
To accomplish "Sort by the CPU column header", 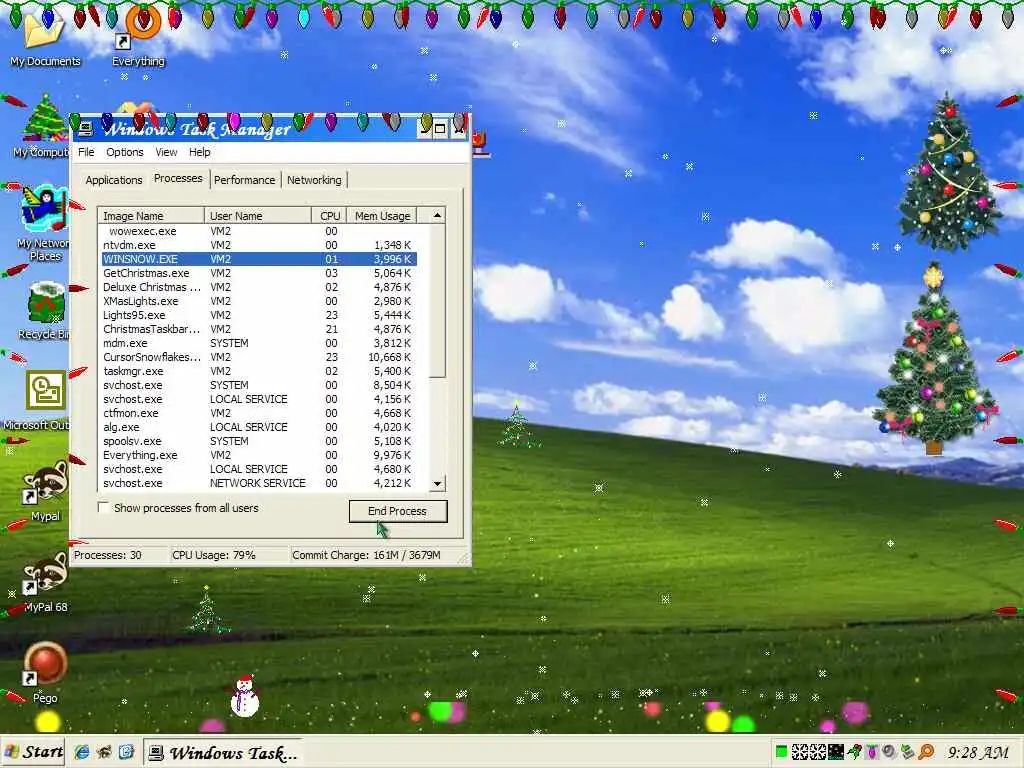I will pos(329,216).
